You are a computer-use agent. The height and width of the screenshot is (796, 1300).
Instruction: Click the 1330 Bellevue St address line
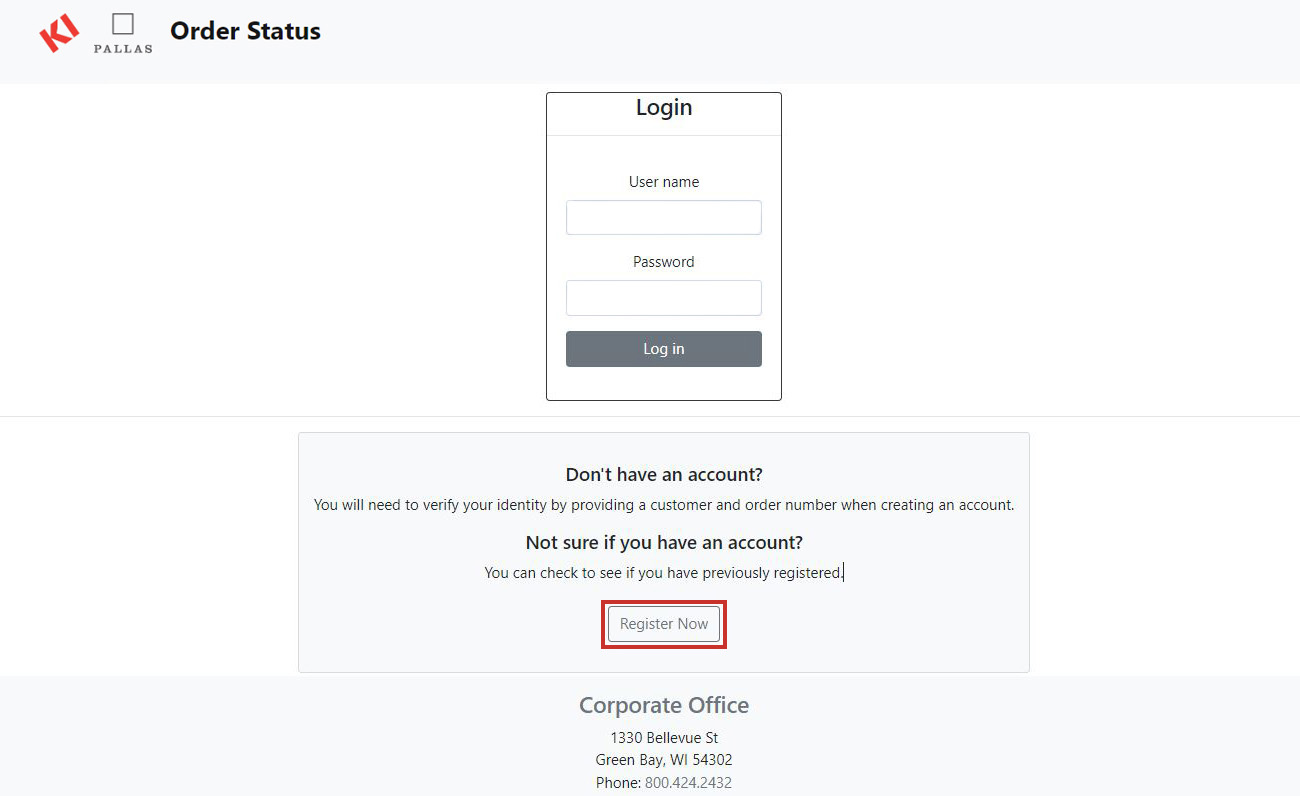point(663,737)
